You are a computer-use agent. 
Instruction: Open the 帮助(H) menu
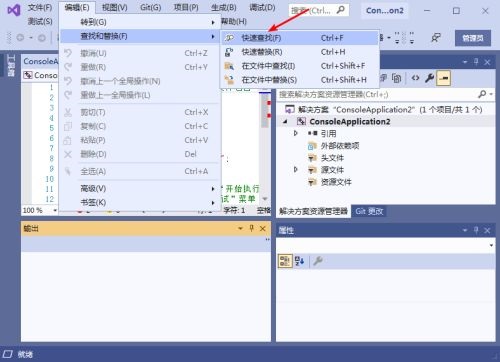pyautogui.click(x=234, y=21)
